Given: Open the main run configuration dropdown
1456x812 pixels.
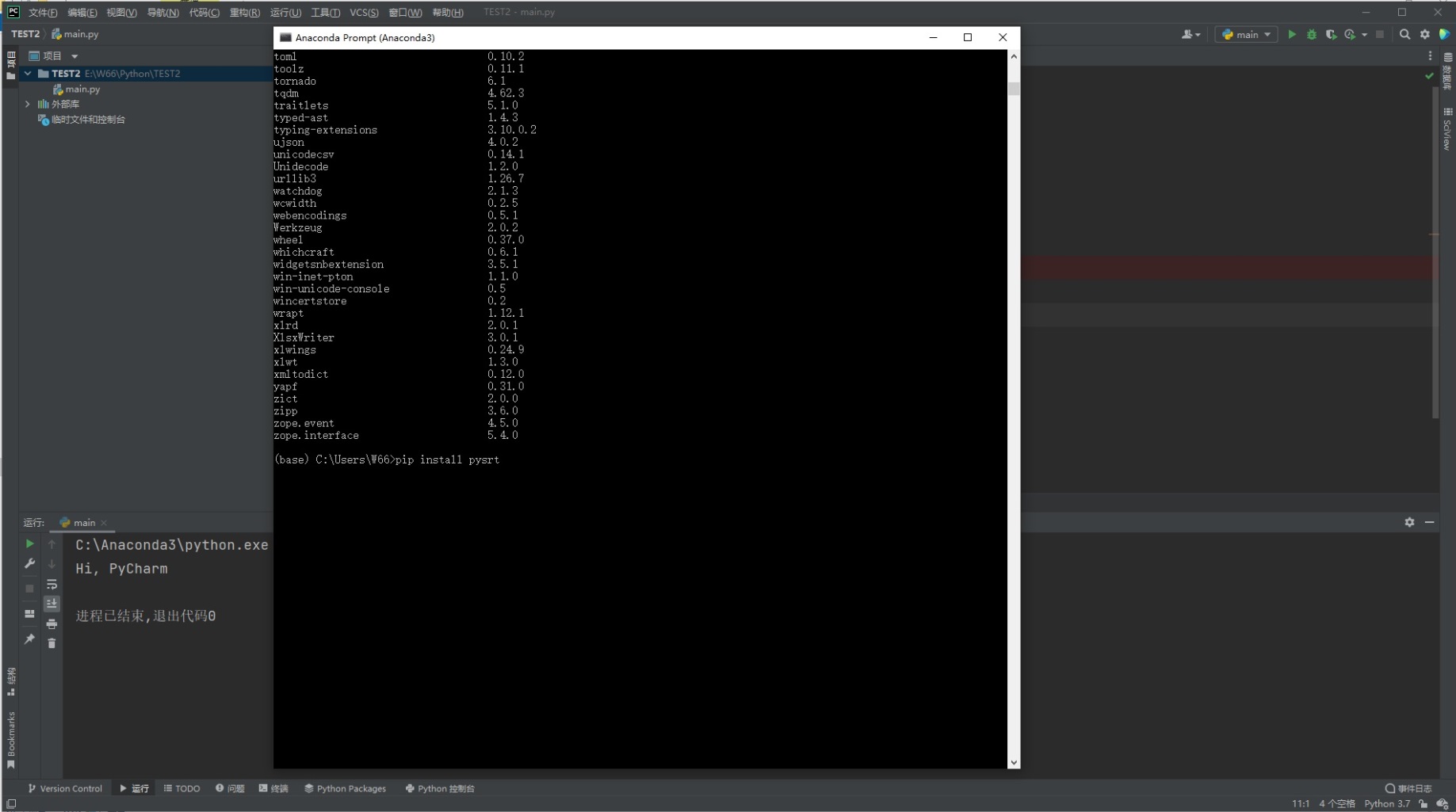Looking at the screenshot, I should click(1246, 34).
